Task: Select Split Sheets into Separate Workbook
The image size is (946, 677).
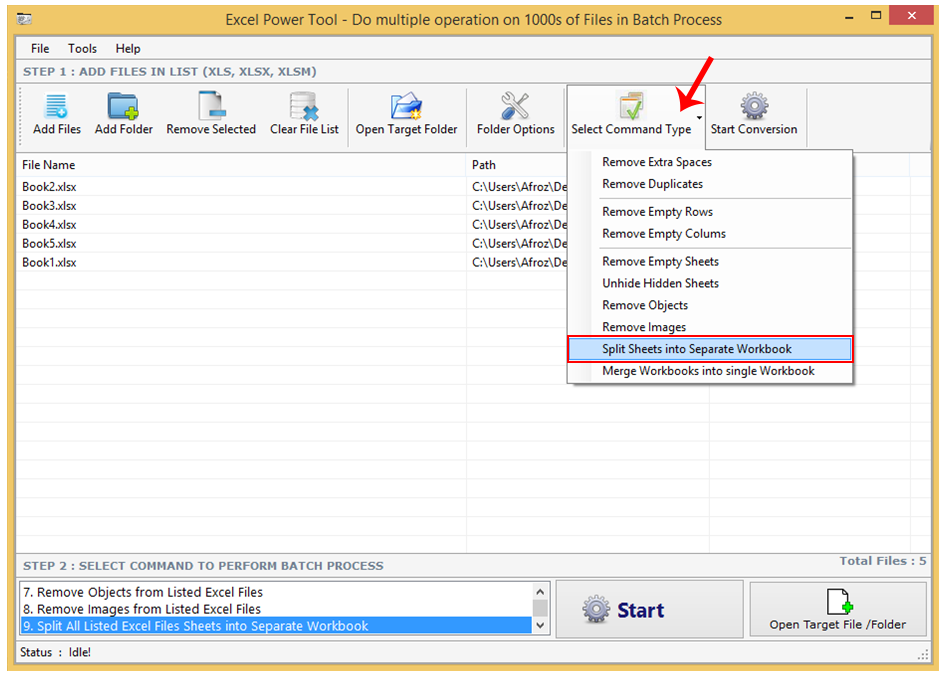Action: pos(710,349)
